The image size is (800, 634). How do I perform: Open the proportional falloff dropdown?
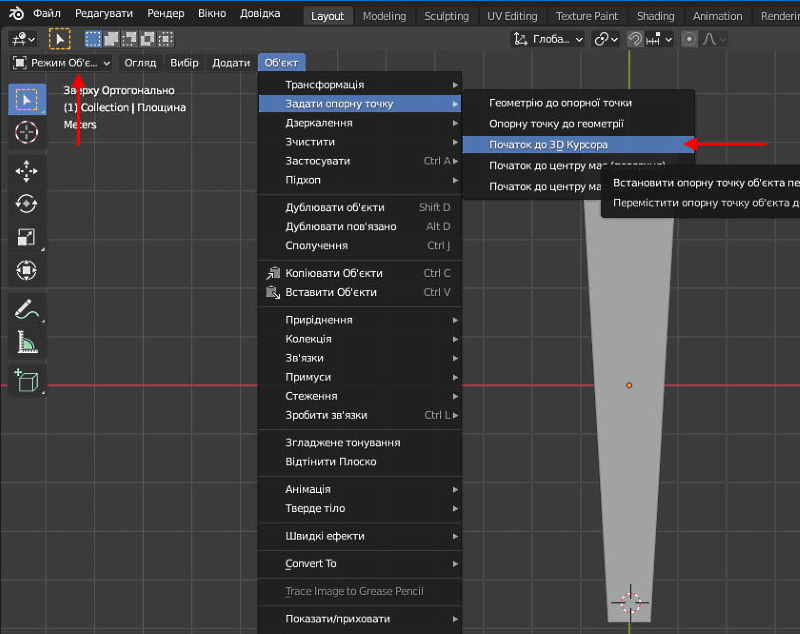(x=714, y=39)
